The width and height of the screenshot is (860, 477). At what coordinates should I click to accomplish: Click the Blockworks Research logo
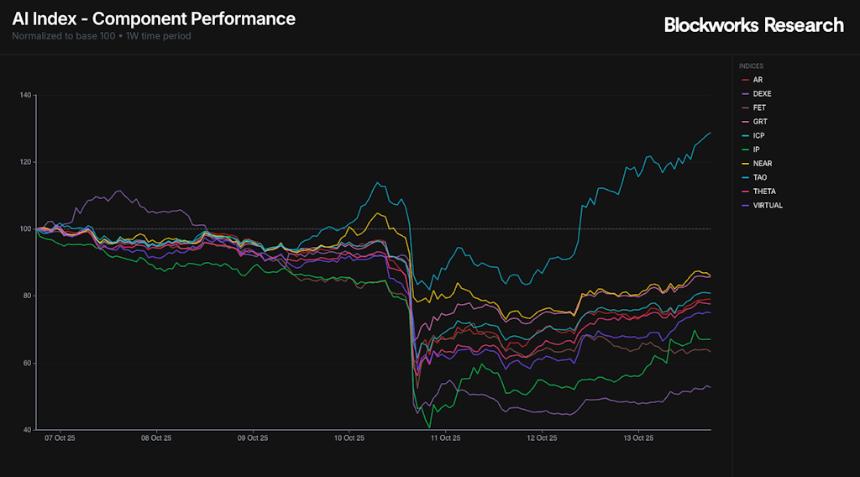point(753,25)
